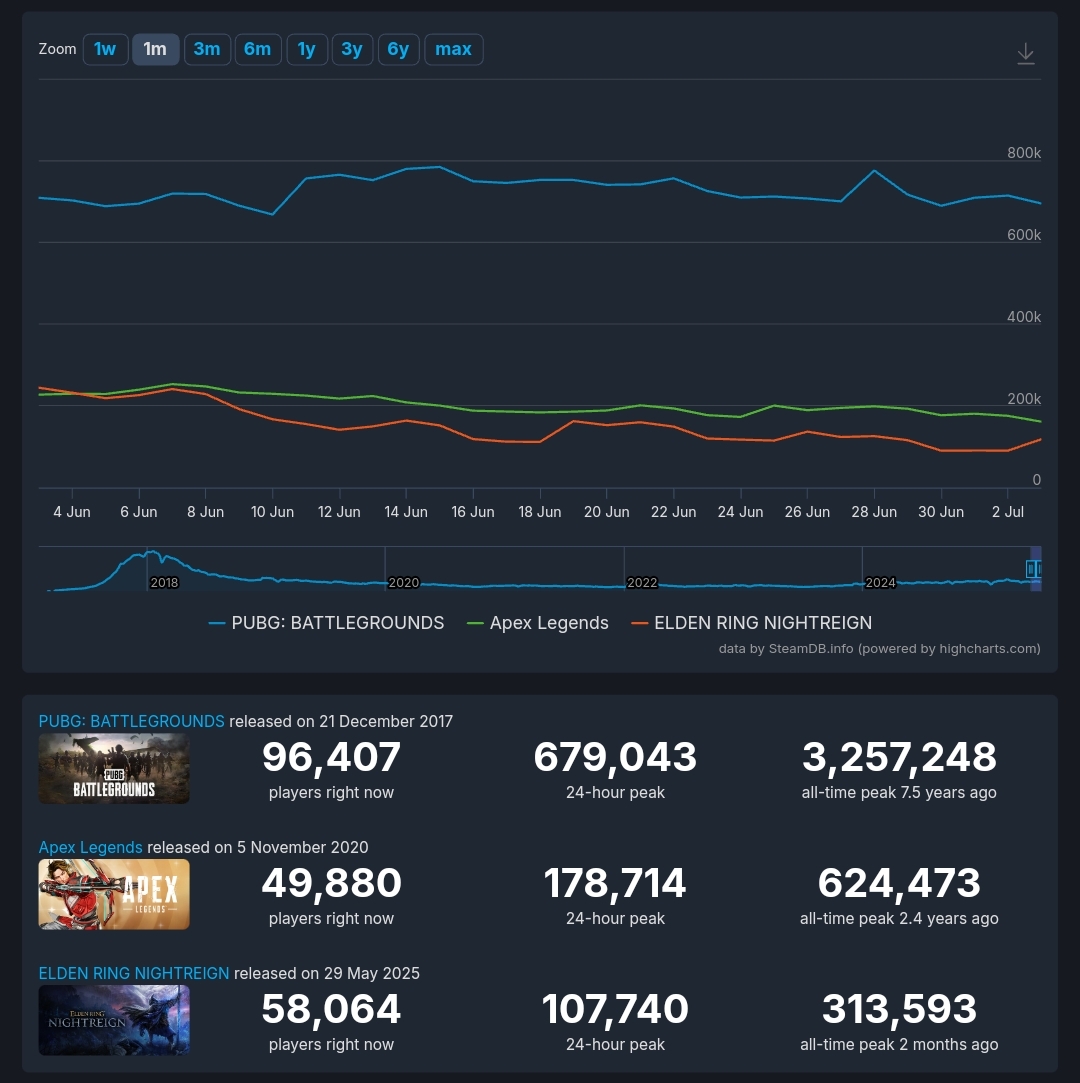The image size is (1080, 1083).
Task: Toggle PUBG: BATTLEGROUNDS series in legend
Action: (327, 623)
